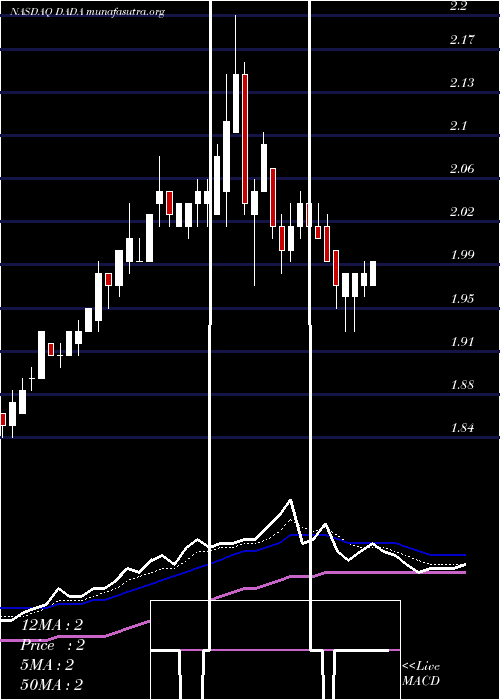500x700 pixels.
Task: Click the 1.88 price axis label
Action: coord(462,384)
